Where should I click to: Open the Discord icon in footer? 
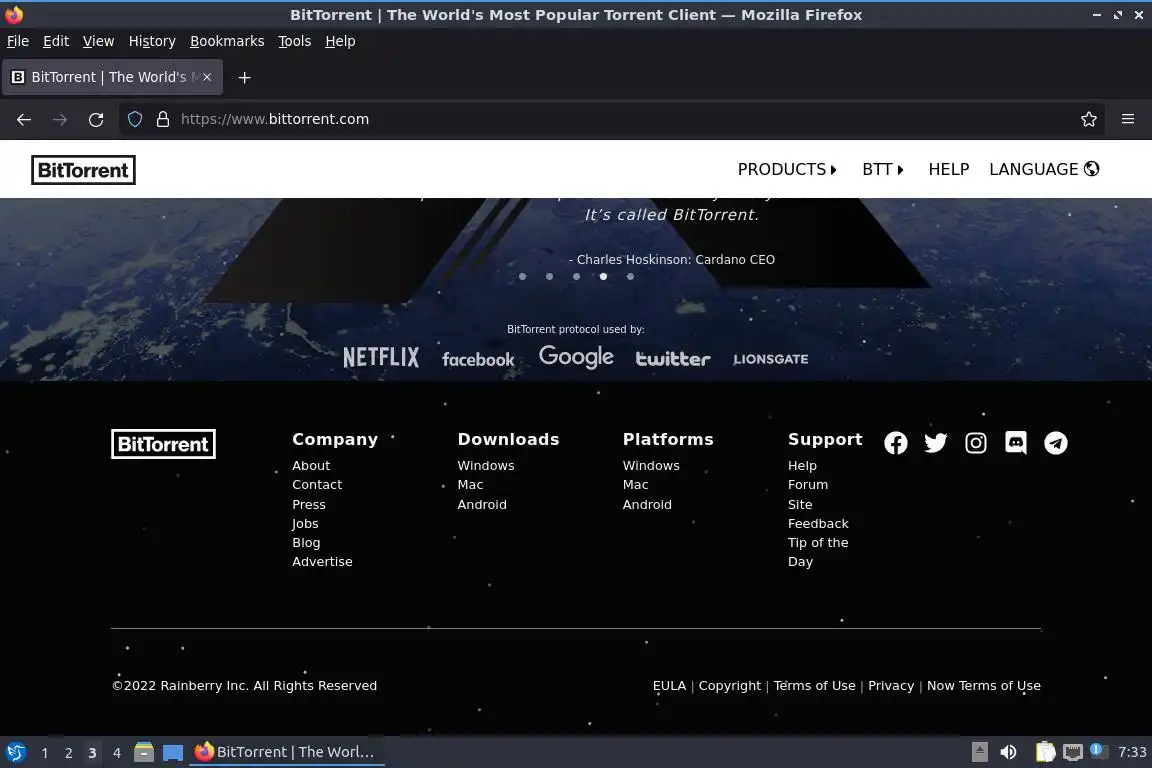(x=1015, y=443)
